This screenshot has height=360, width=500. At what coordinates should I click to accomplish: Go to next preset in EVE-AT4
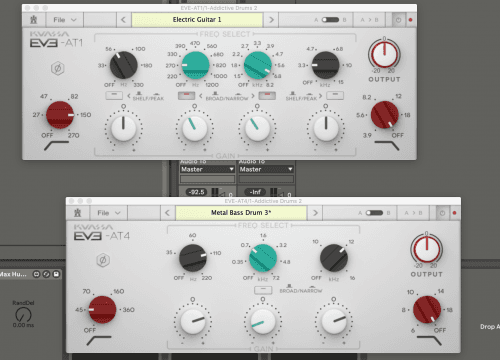tap(315, 213)
